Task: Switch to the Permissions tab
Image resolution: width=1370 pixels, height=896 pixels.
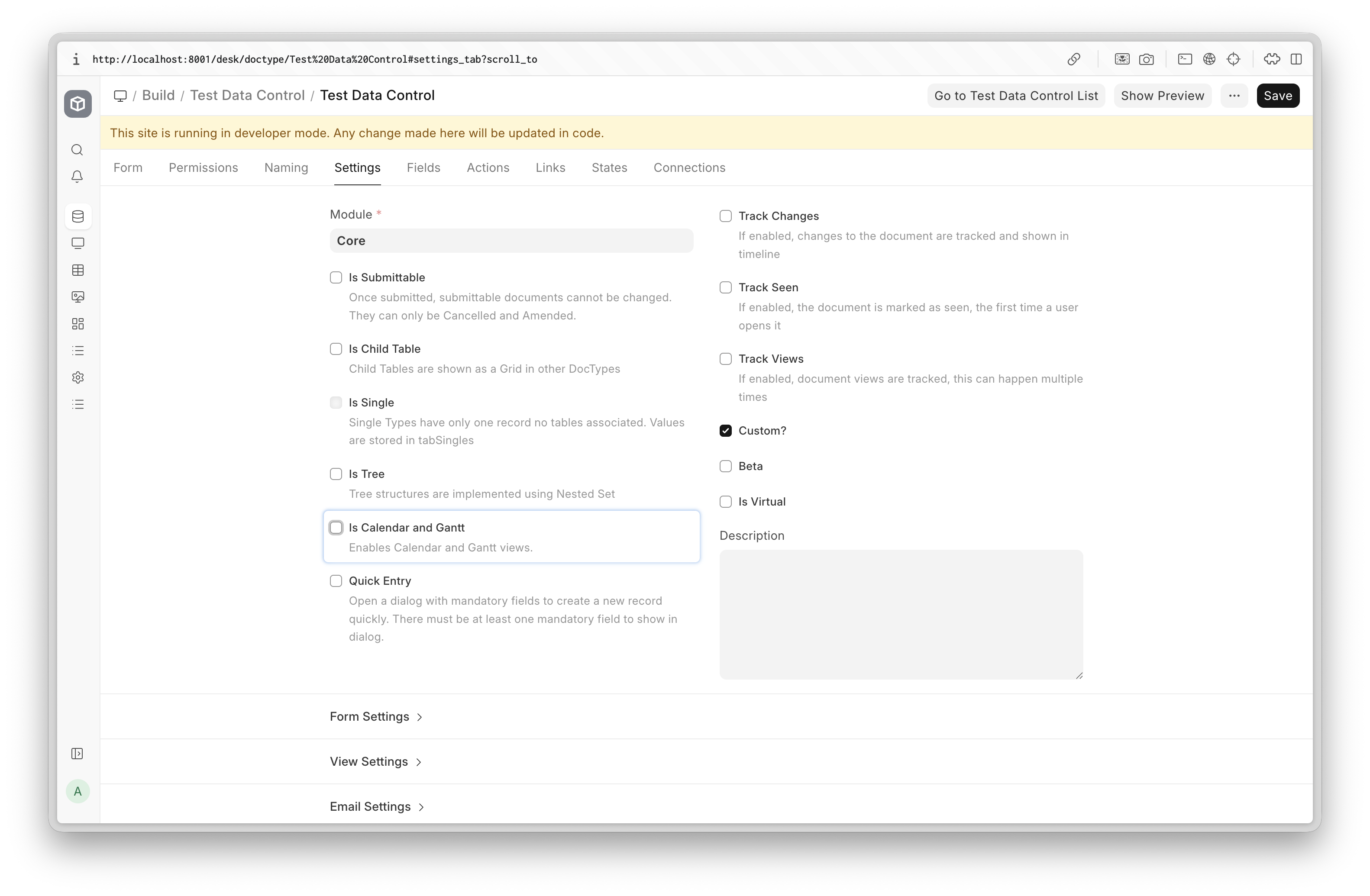Action: coord(203,168)
